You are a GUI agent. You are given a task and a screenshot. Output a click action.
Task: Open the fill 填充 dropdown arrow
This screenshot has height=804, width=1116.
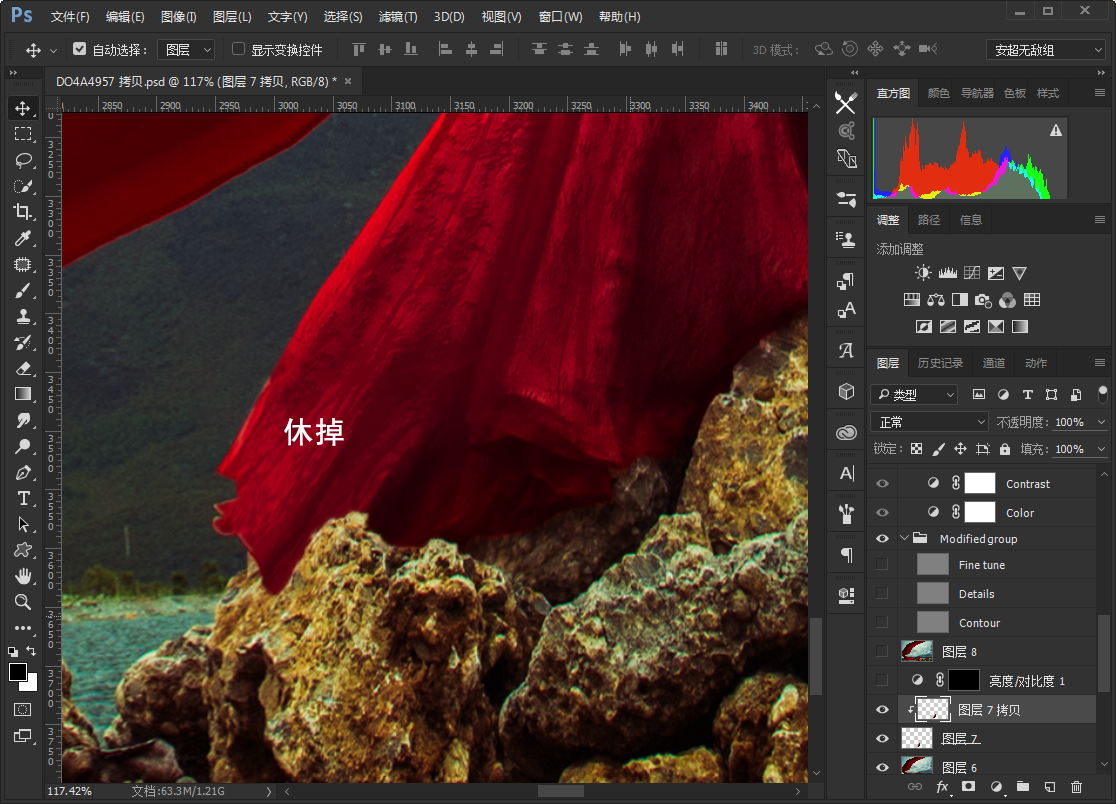click(1101, 449)
